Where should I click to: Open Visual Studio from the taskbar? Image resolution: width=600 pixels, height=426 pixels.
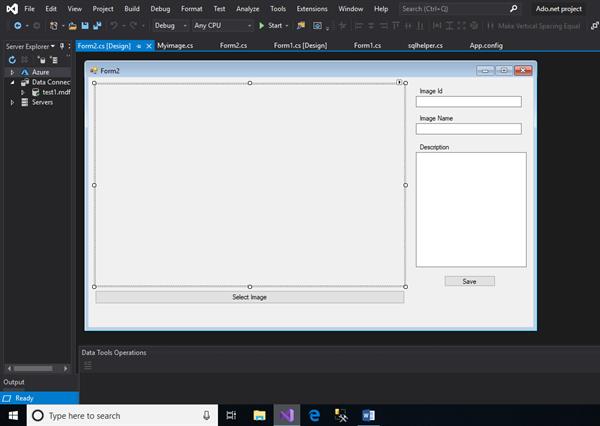[286, 415]
